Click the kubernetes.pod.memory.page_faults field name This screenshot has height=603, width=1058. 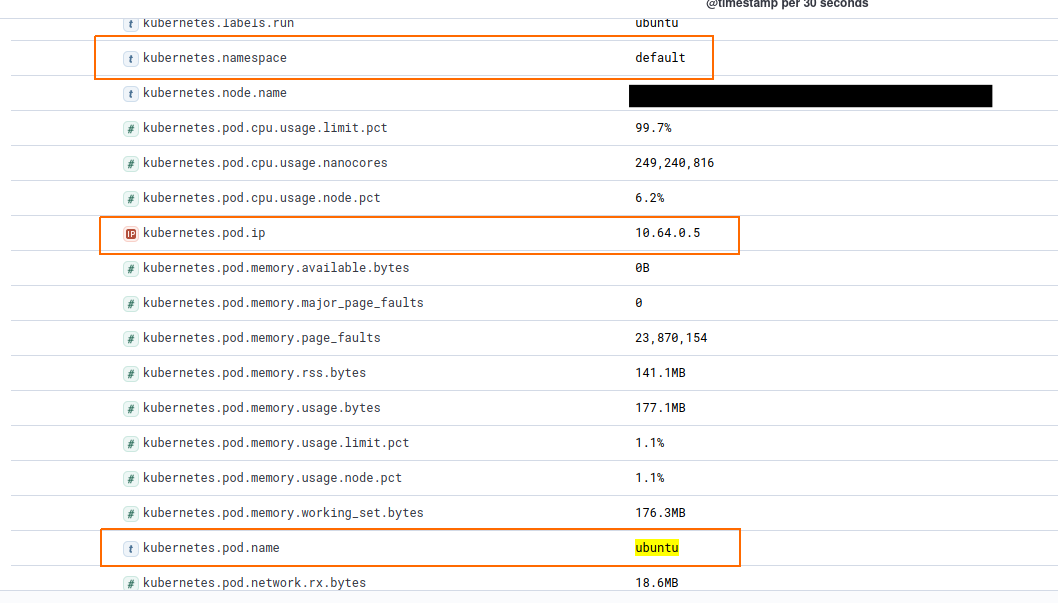coord(262,339)
